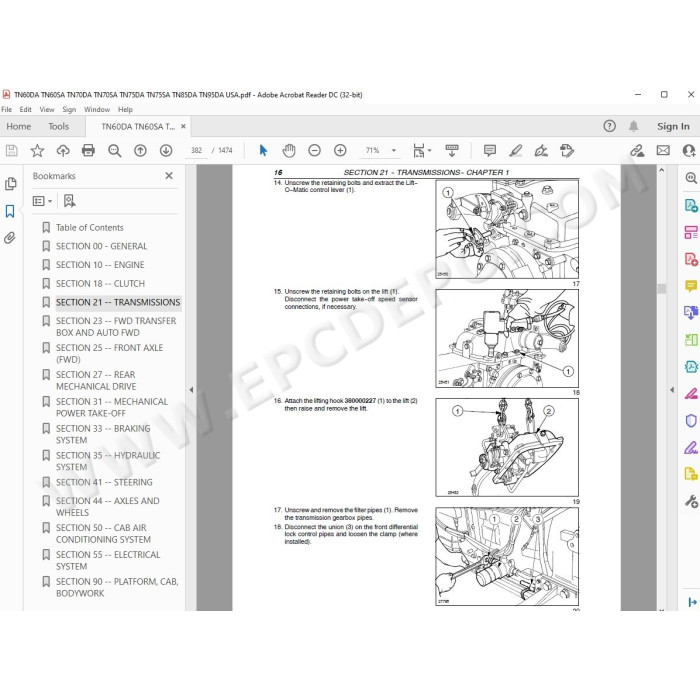Open the Sign menu
This screenshot has width=700, height=700.
pyautogui.click(x=69, y=109)
